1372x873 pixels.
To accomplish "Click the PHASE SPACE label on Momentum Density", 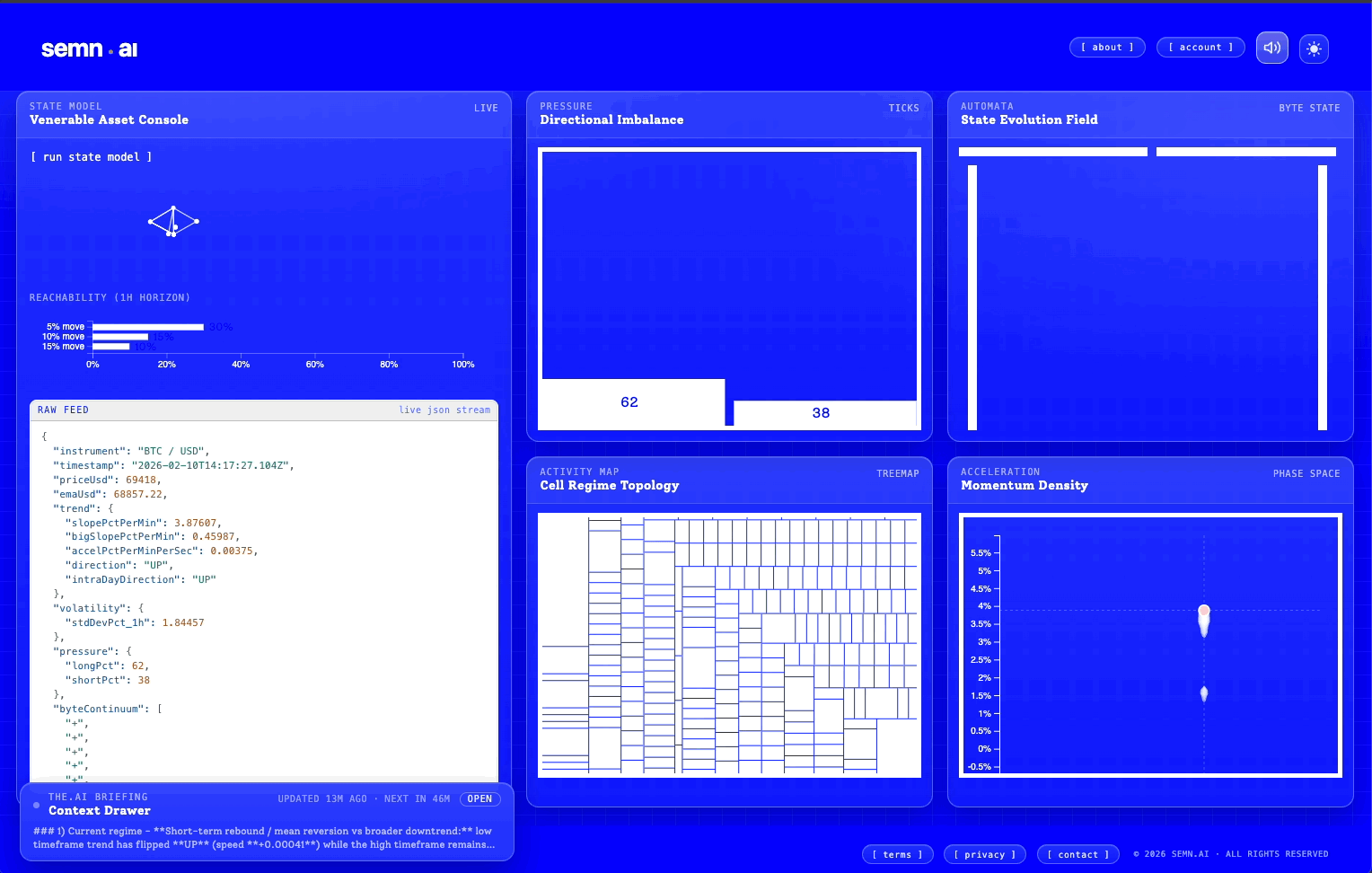I will pyautogui.click(x=1306, y=473).
